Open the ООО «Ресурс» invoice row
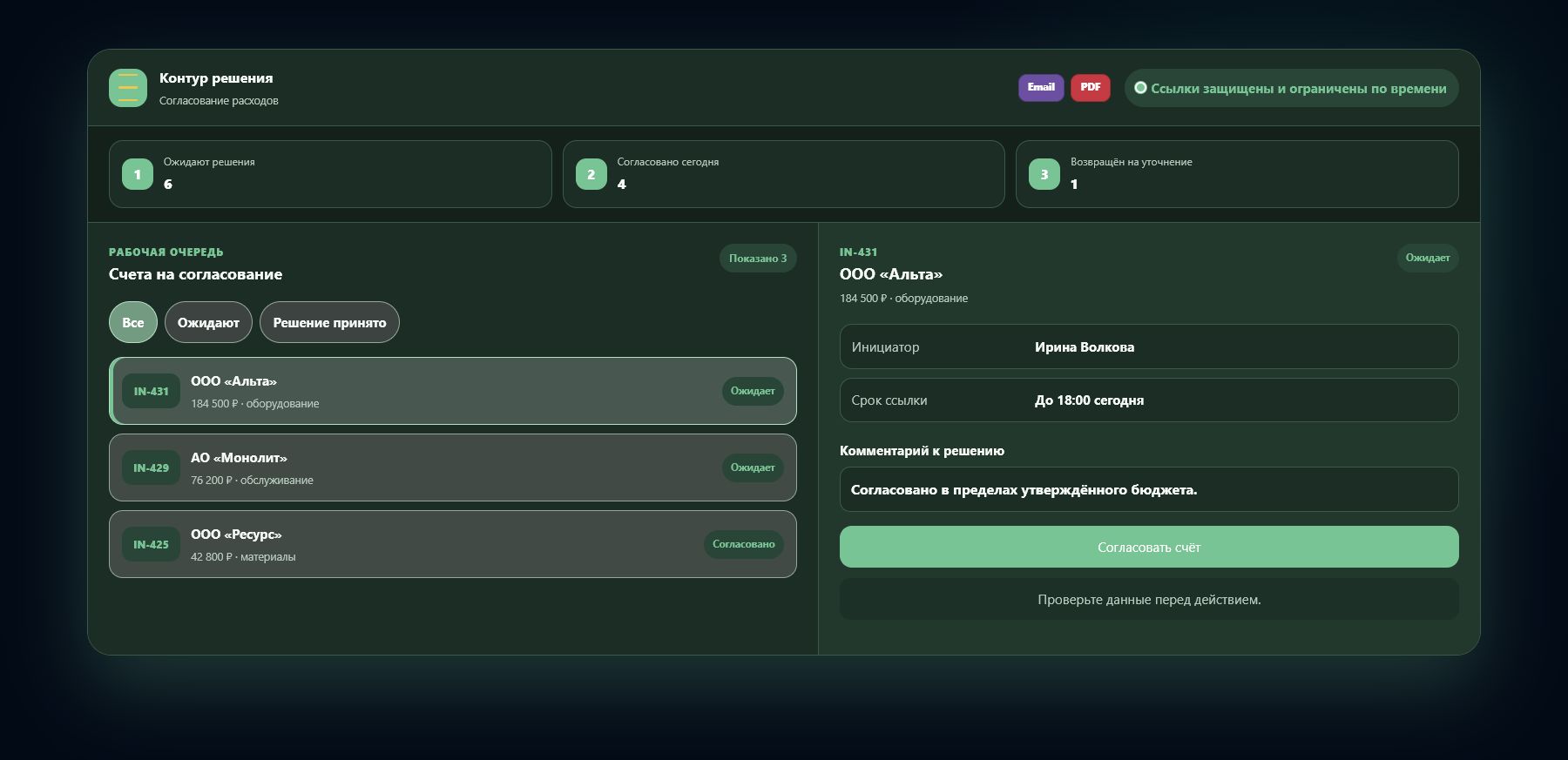 click(453, 544)
